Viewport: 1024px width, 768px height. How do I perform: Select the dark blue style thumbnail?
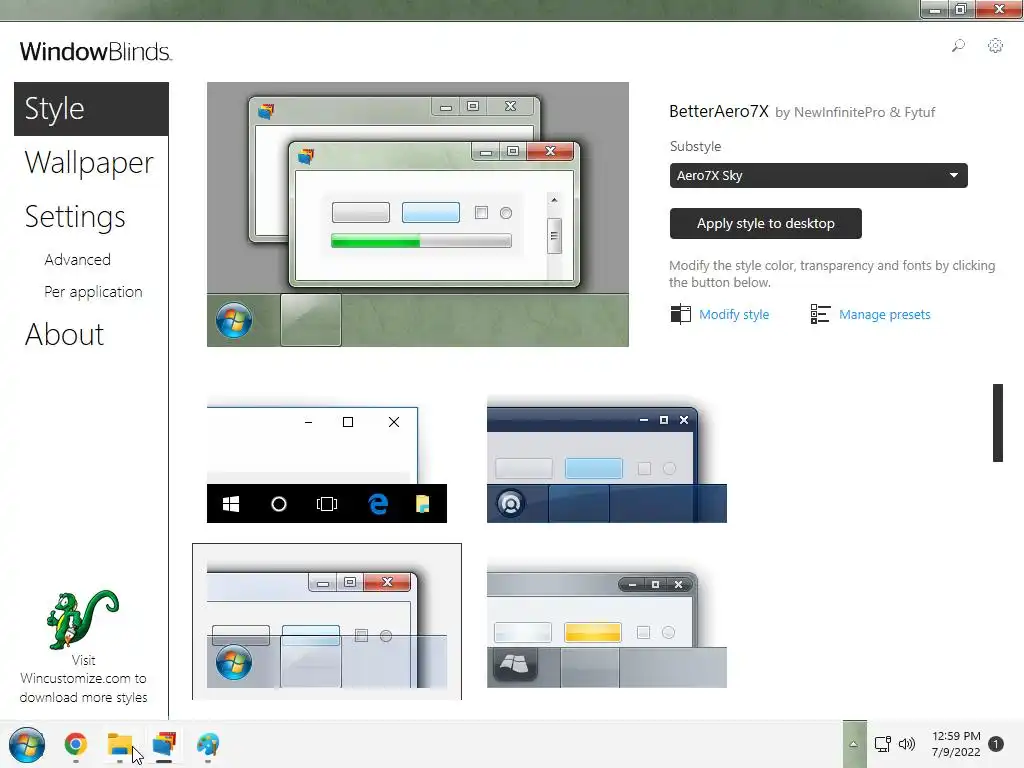coord(607,458)
